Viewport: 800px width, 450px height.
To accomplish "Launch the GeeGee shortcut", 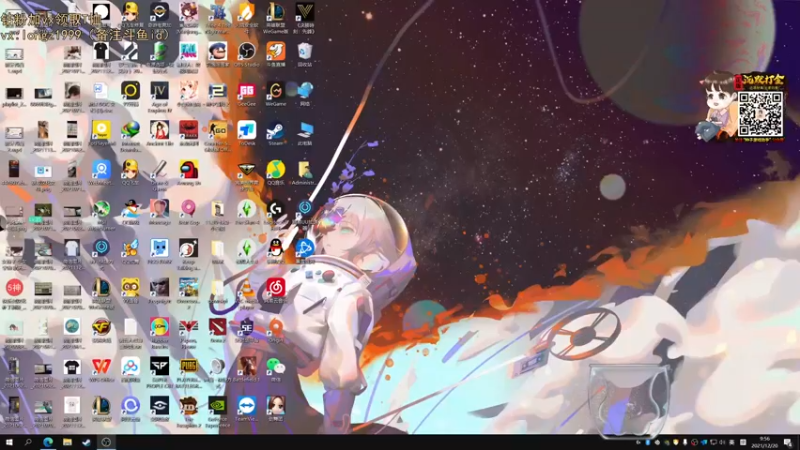I will [x=246, y=94].
